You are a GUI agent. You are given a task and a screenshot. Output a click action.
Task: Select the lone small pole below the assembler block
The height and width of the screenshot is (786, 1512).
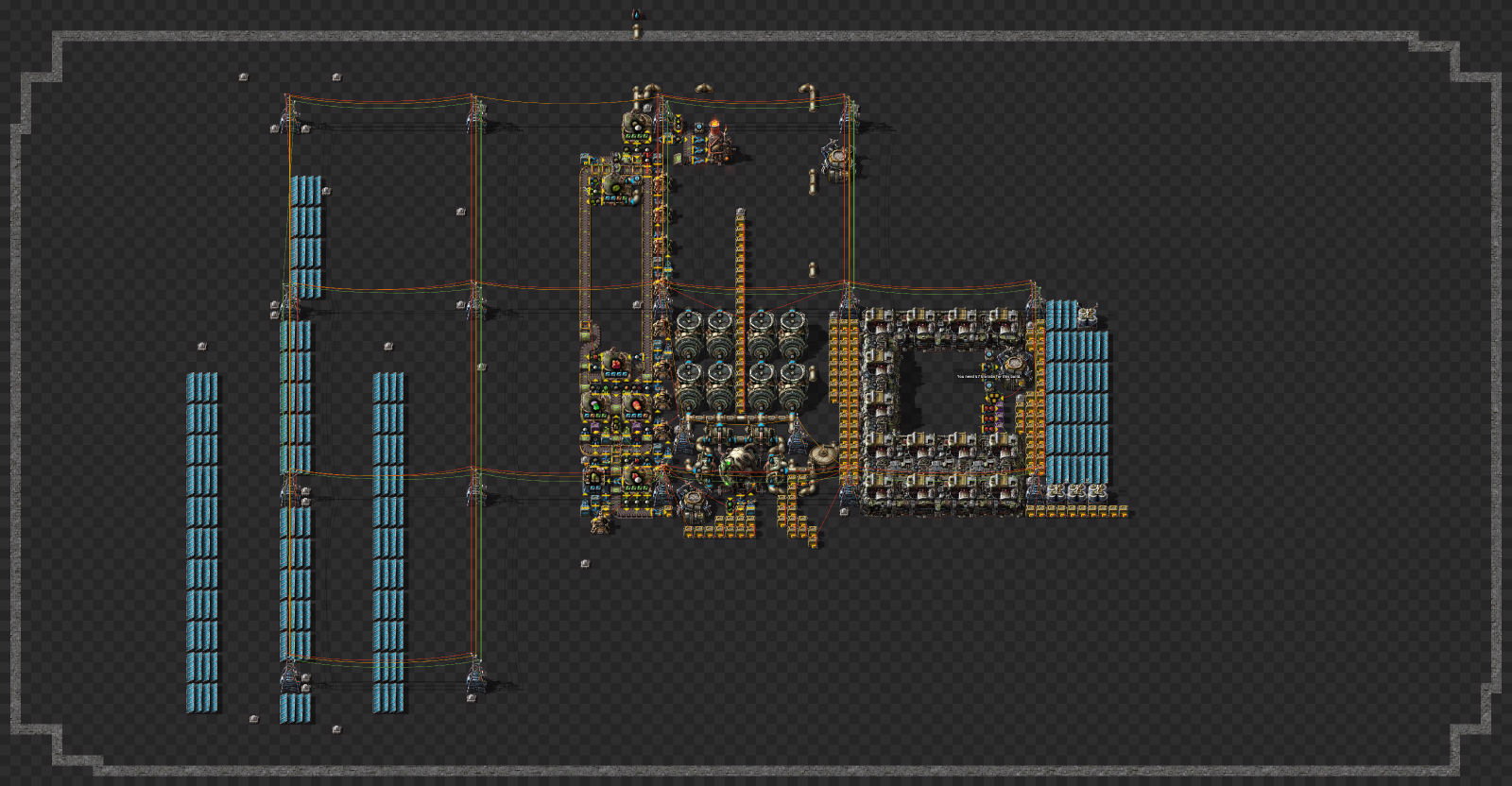click(x=585, y=563)
